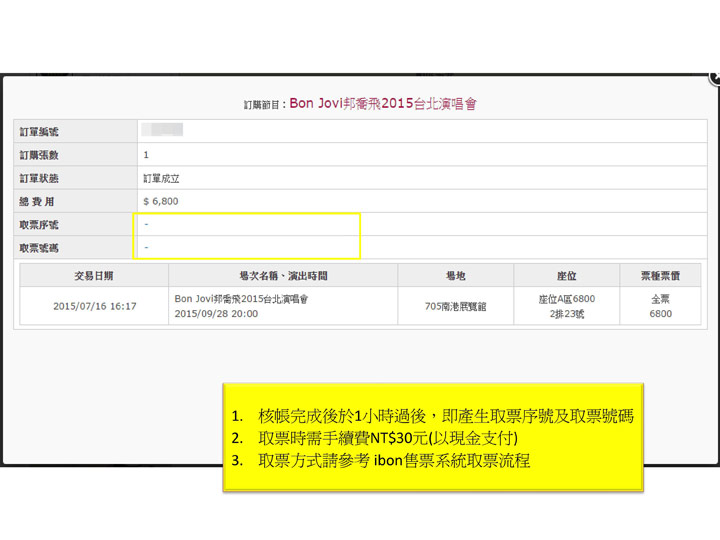Click the yellow ticket pickup notes box
This screenshot has height=540, width=720.
click(x=432, y=437)
